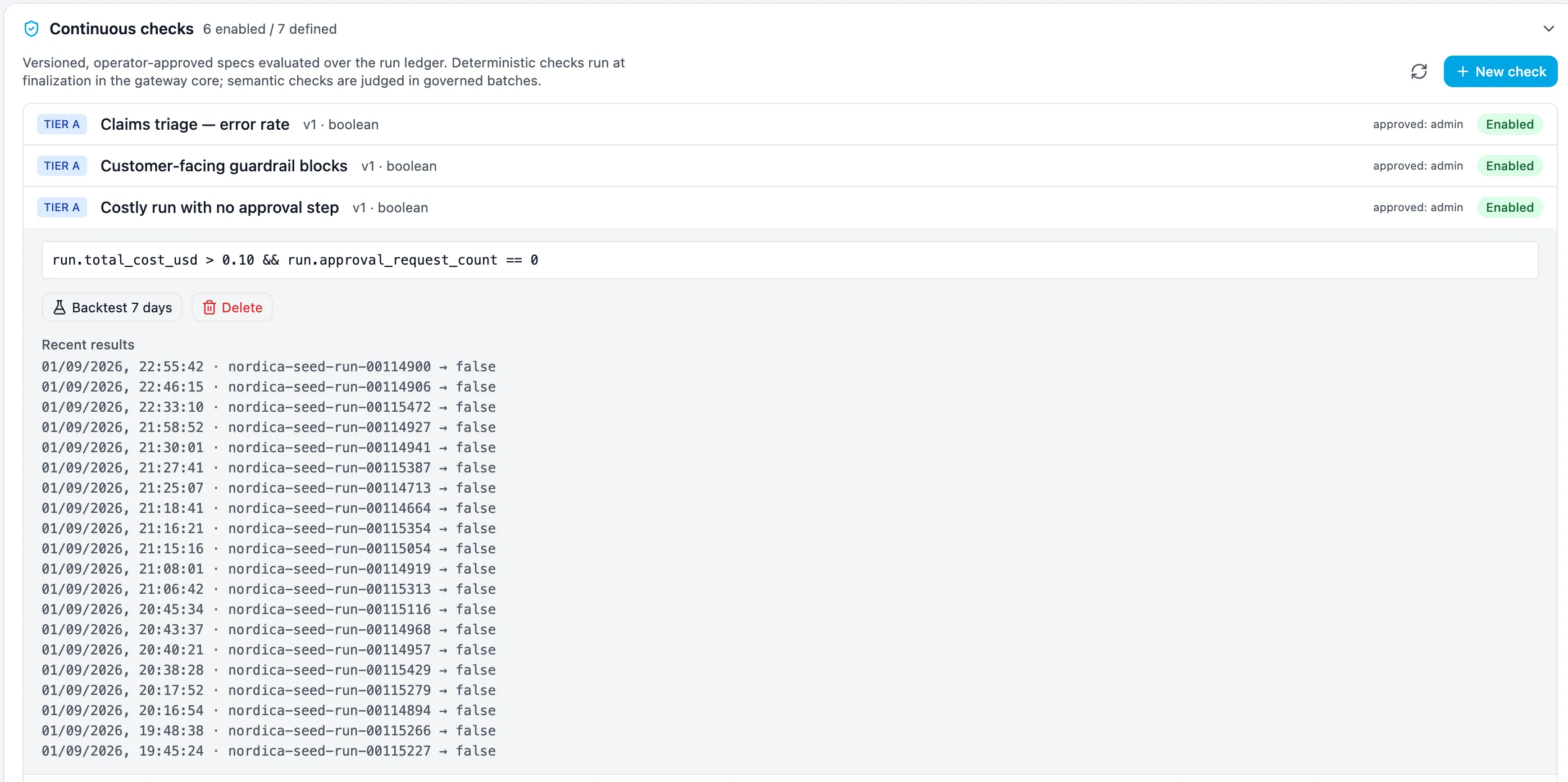Click TIER A badge on Customer-facing guardrail row
The image size is (1568, 782).
click(x=61, y=166)
